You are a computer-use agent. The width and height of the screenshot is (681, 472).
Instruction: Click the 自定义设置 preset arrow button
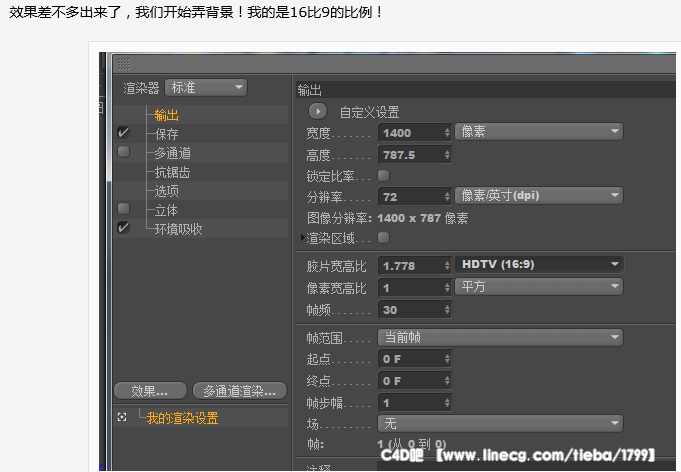[318, 112]
